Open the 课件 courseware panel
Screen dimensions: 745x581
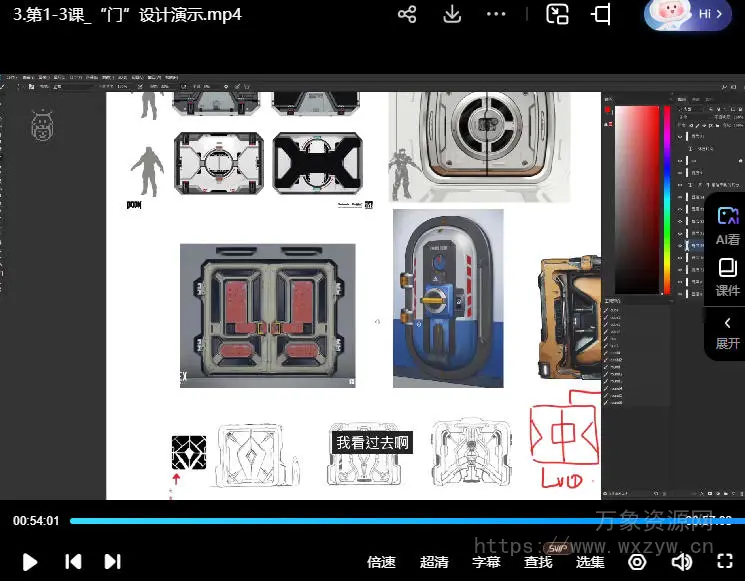point(727,277)
